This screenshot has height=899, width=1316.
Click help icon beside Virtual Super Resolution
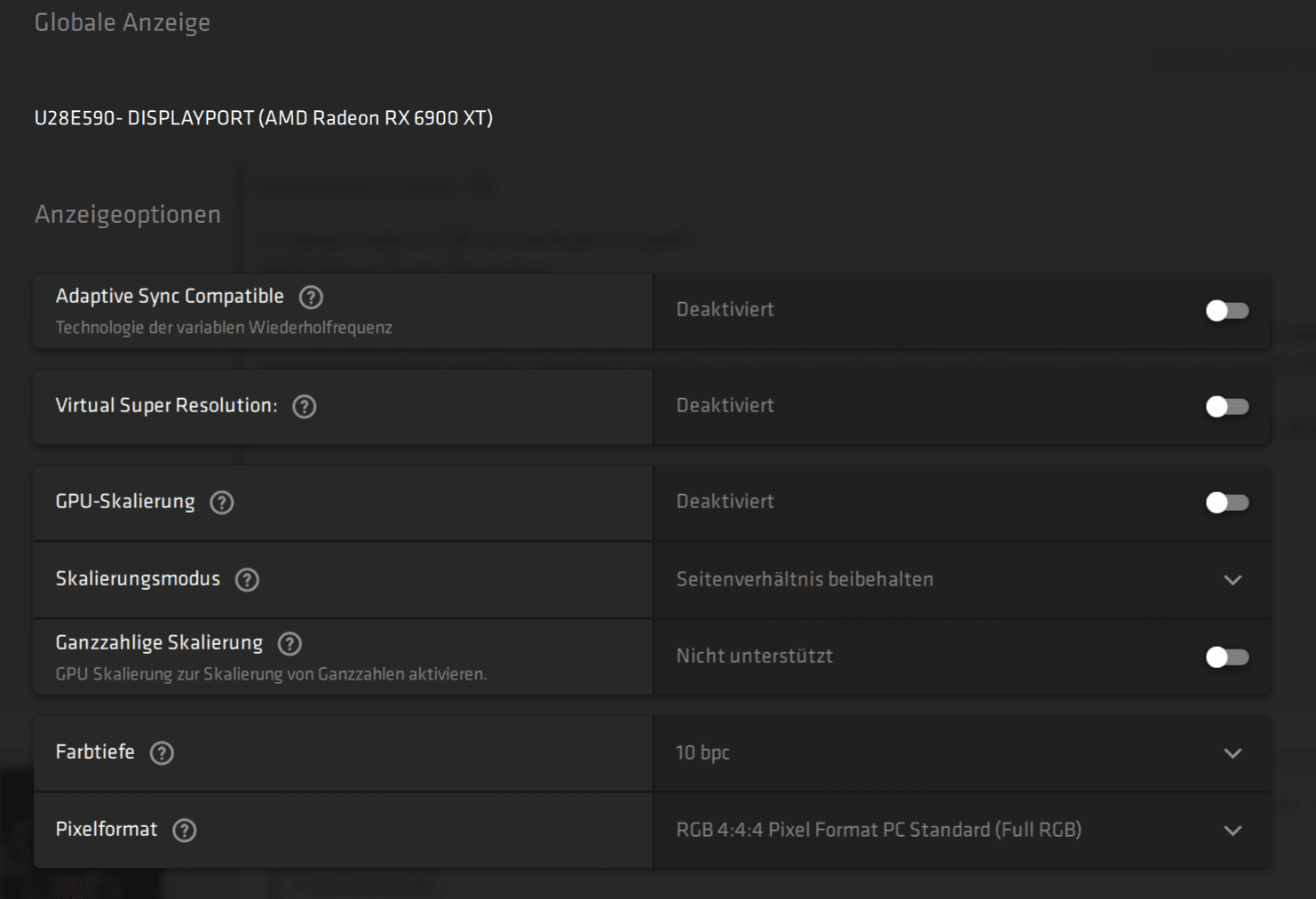click(305, 407)
